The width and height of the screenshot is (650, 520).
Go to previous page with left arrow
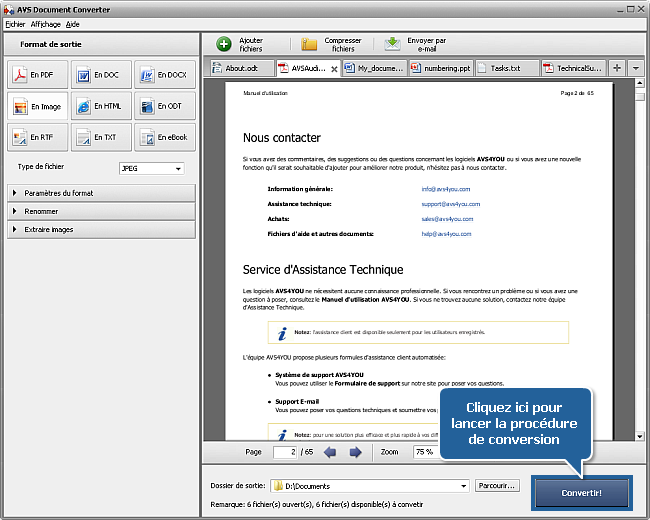click(x=330, y=452)
